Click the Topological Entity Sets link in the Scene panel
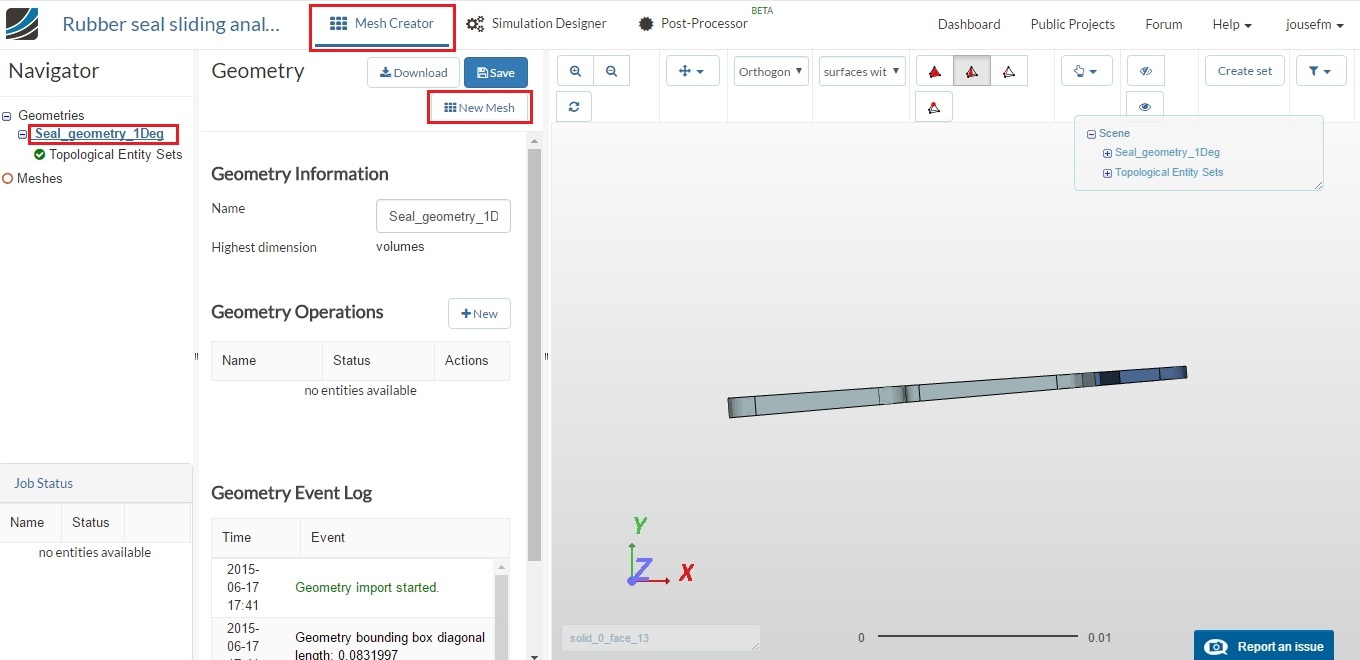The height and width of the screenshot is (660, 1360). 1169,173
